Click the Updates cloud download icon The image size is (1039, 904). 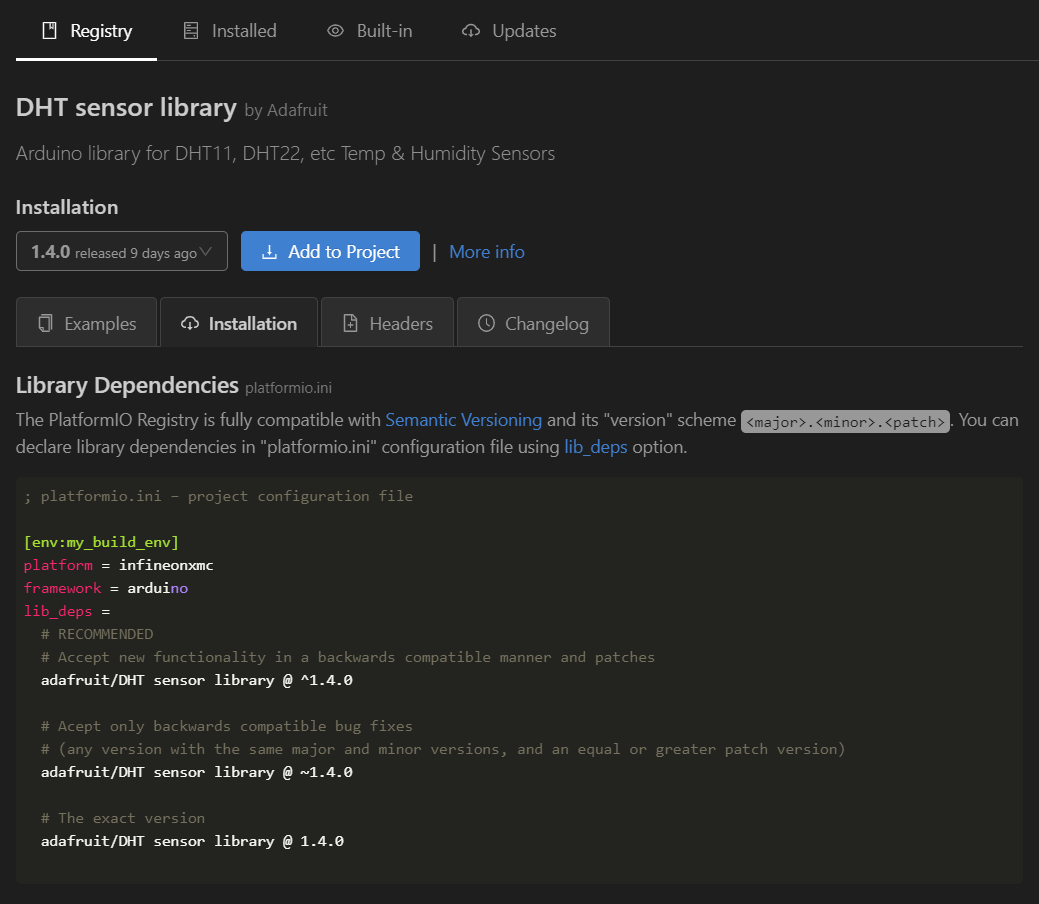[470, 30]
